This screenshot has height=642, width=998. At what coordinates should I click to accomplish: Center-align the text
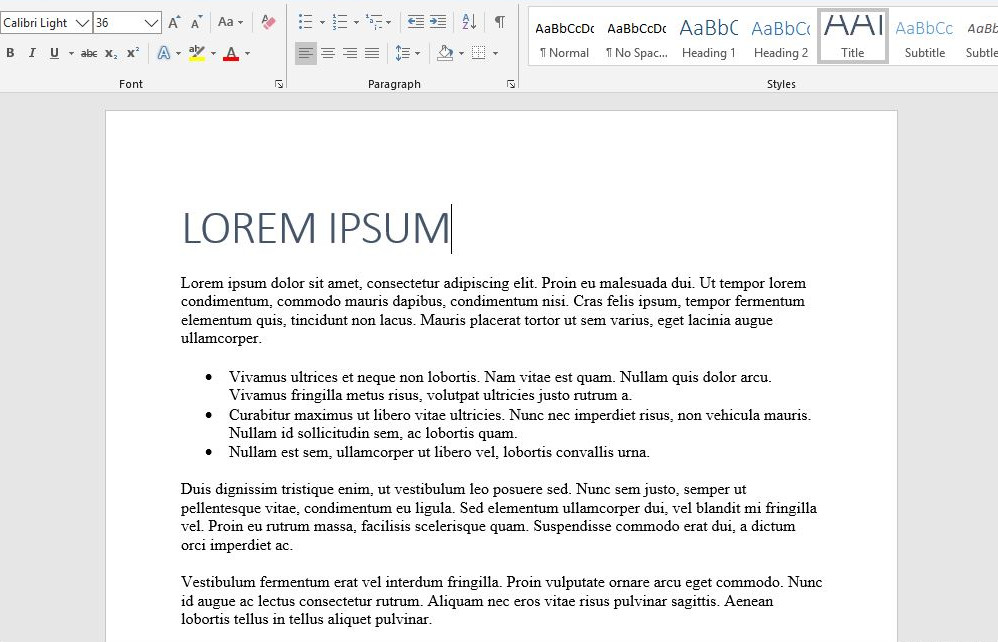328,53
